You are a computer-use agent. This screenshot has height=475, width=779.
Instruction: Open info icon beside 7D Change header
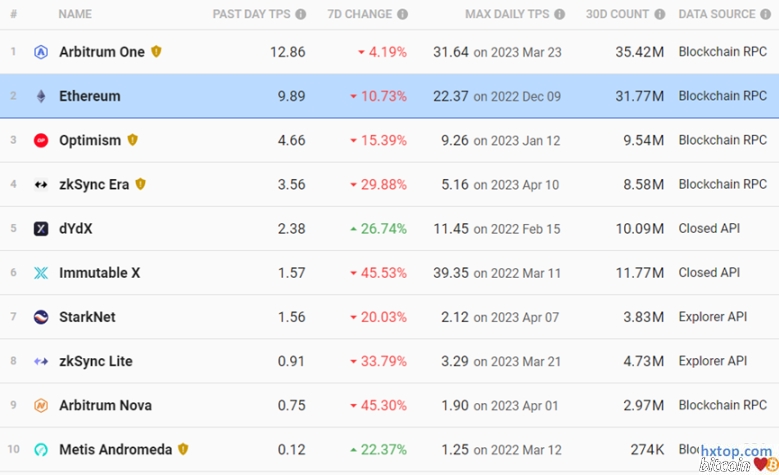click(x=402, y=15)
